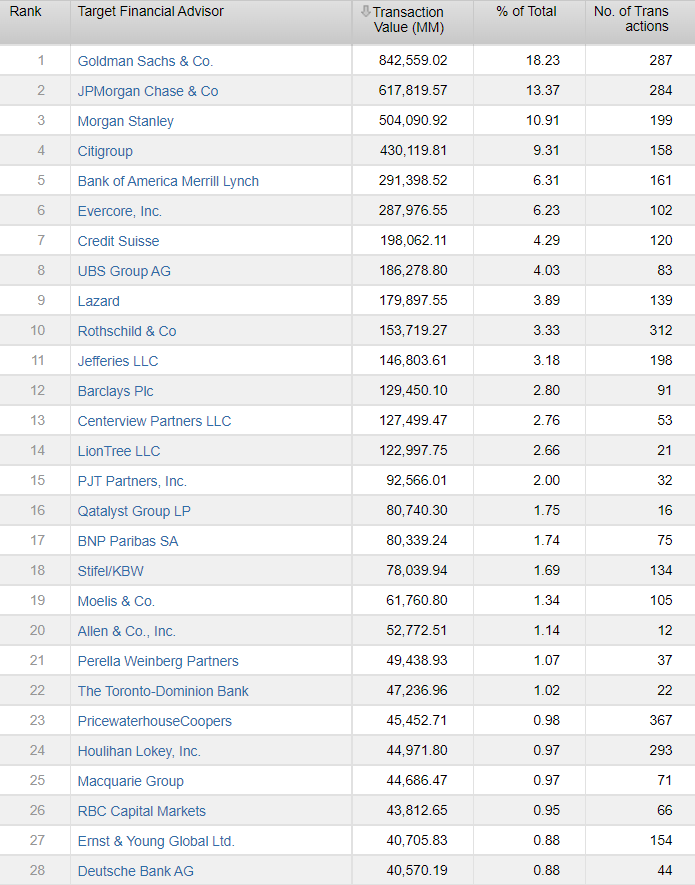Open Centerview Partners LLC link
Viewport: 695px width, 885px height.
point(154,421)
